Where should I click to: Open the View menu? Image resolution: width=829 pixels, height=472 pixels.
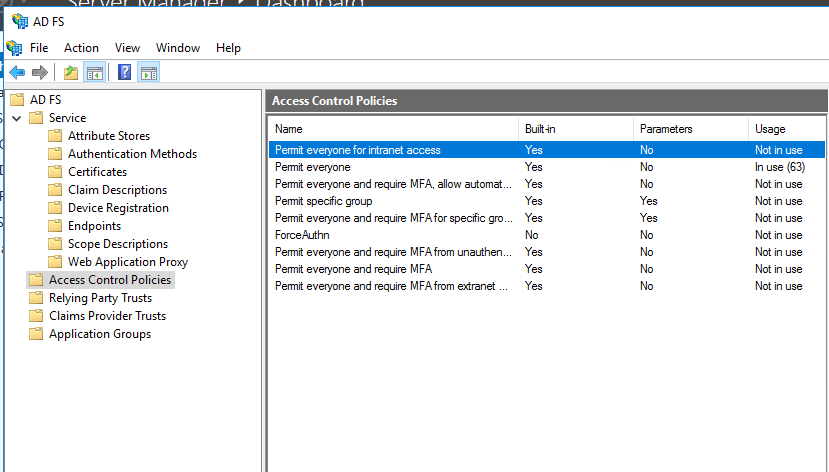tap(127, 48)
